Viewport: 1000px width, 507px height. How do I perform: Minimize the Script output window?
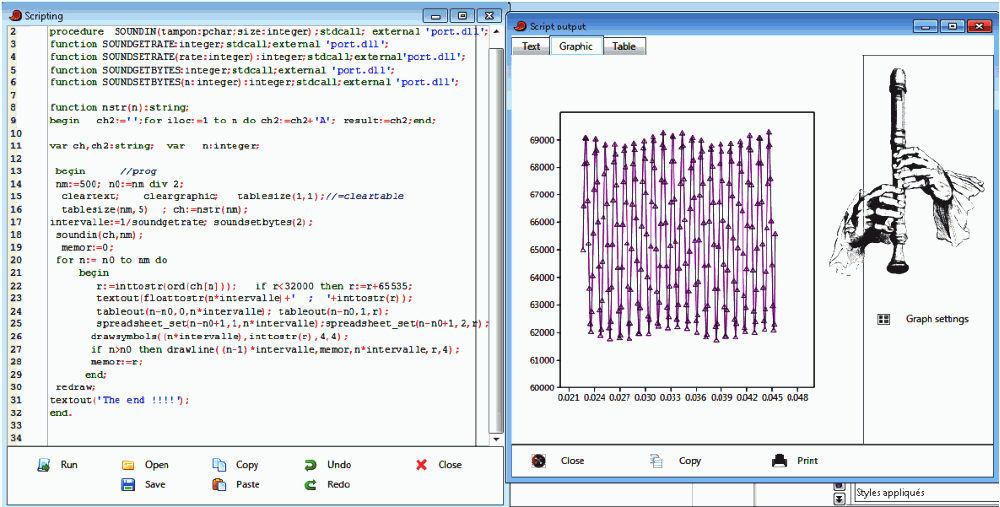pyautogui.click(x=927, y=26)
